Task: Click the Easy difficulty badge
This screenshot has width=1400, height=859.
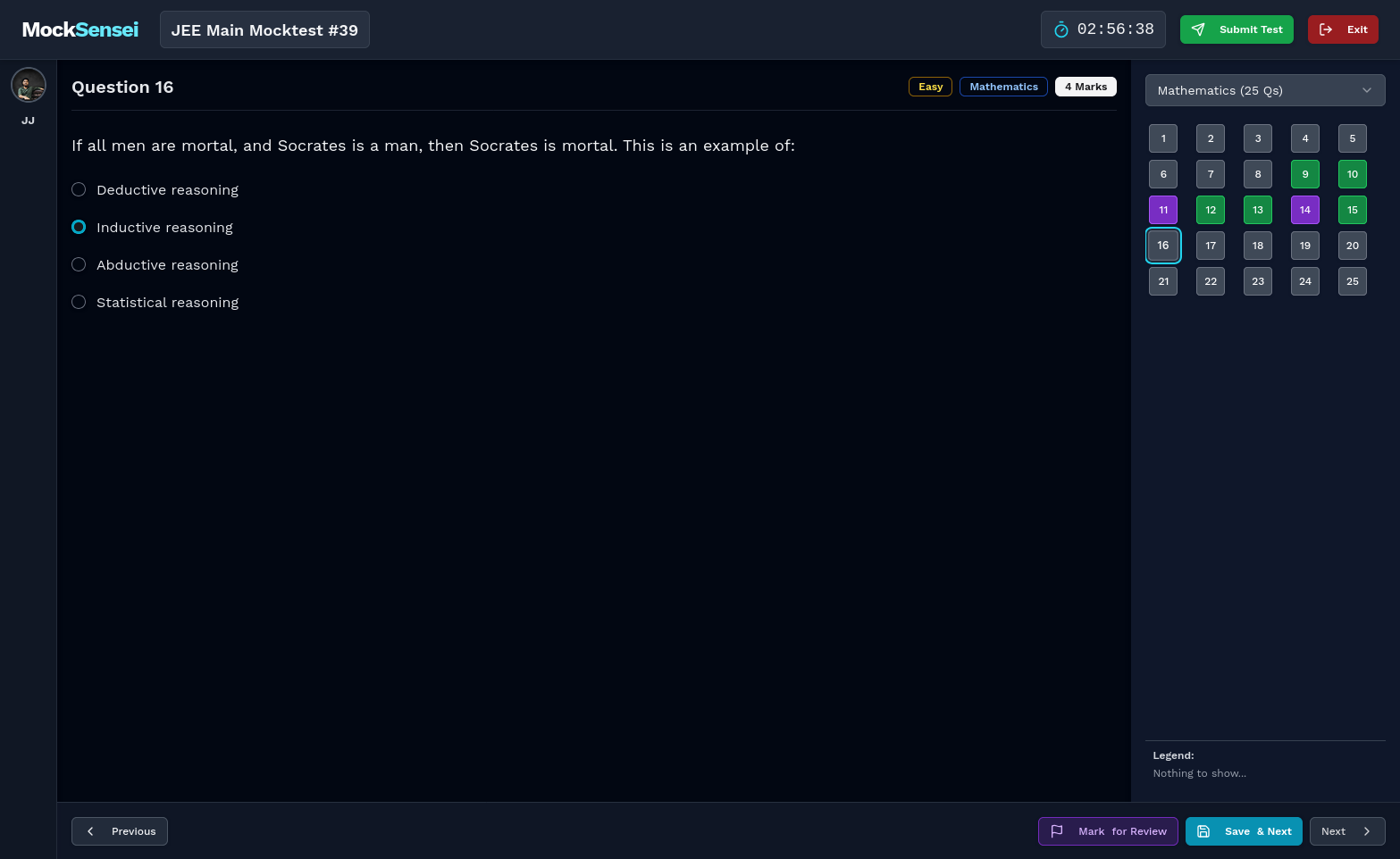Action: pyautogui.click(x=930, y=87)
